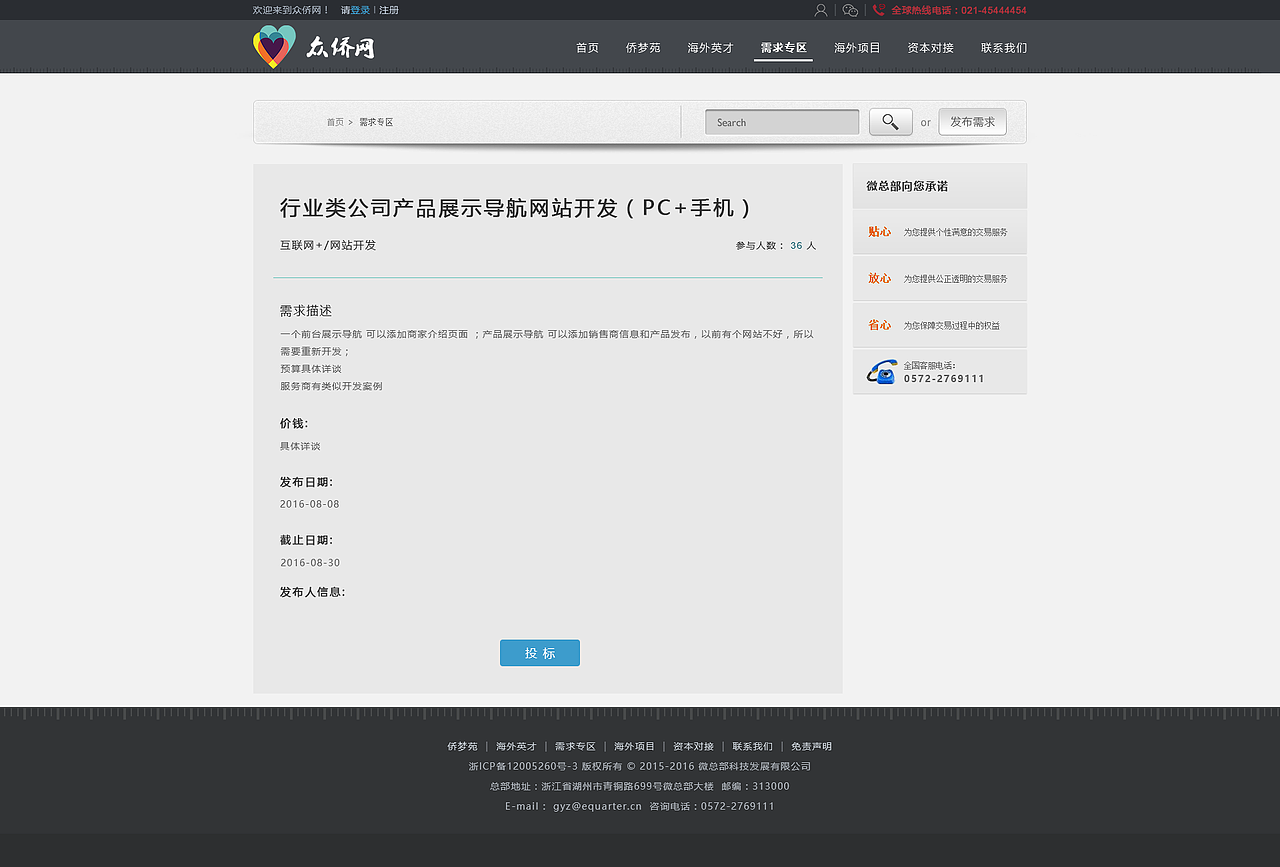Click the 省心 promise row
This screenshot has width=1280, height=867.
940,325
